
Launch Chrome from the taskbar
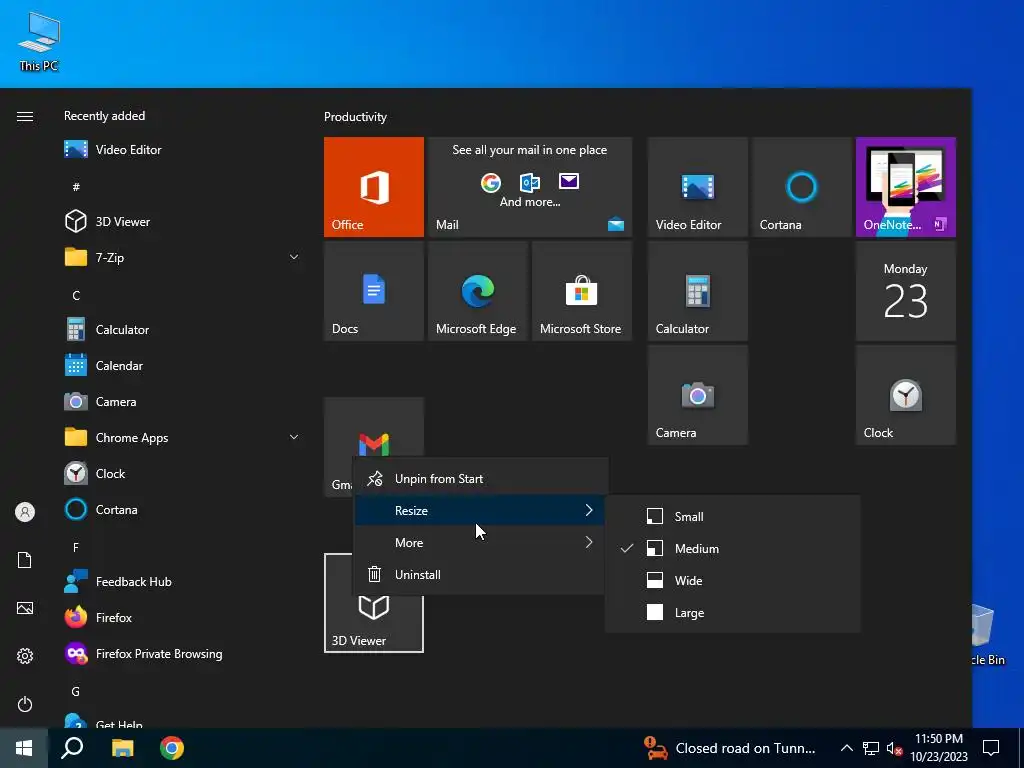tap(172, 748)
